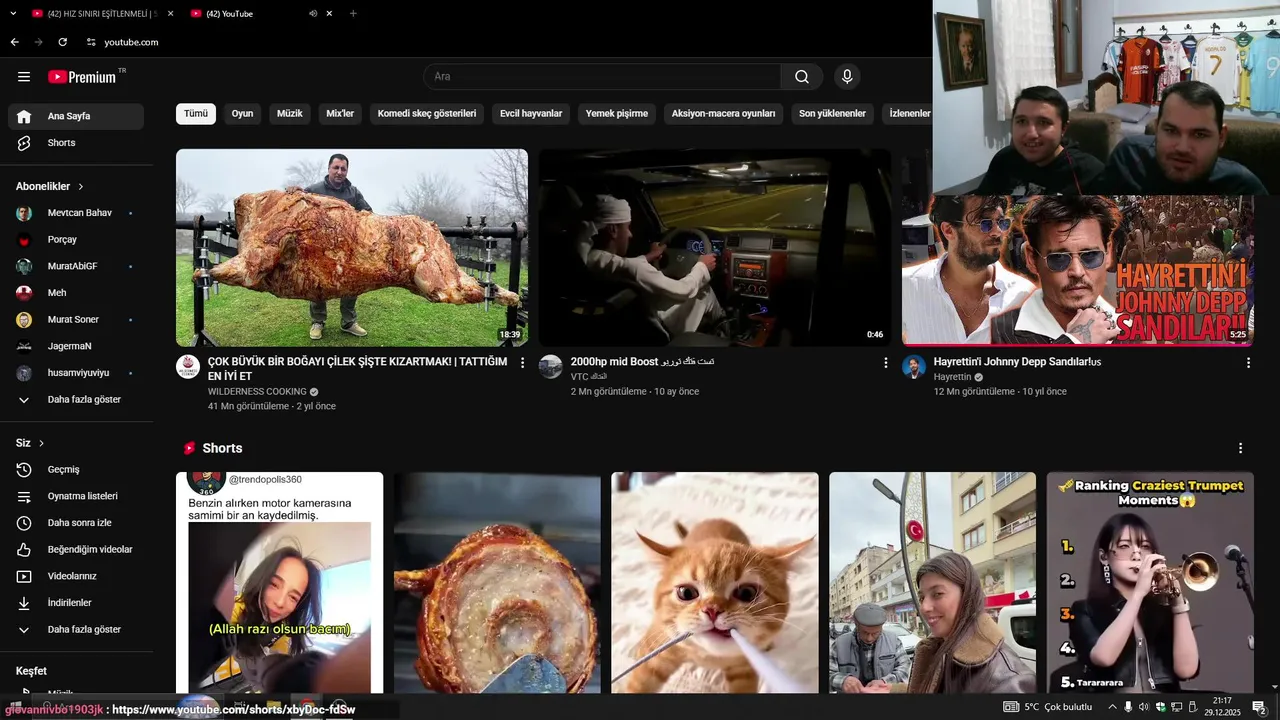Image resolution: width=1280 pixels, height=720 pixels.
Task: Select Yemek pişirme chip
Action: (x=617, y=114)
